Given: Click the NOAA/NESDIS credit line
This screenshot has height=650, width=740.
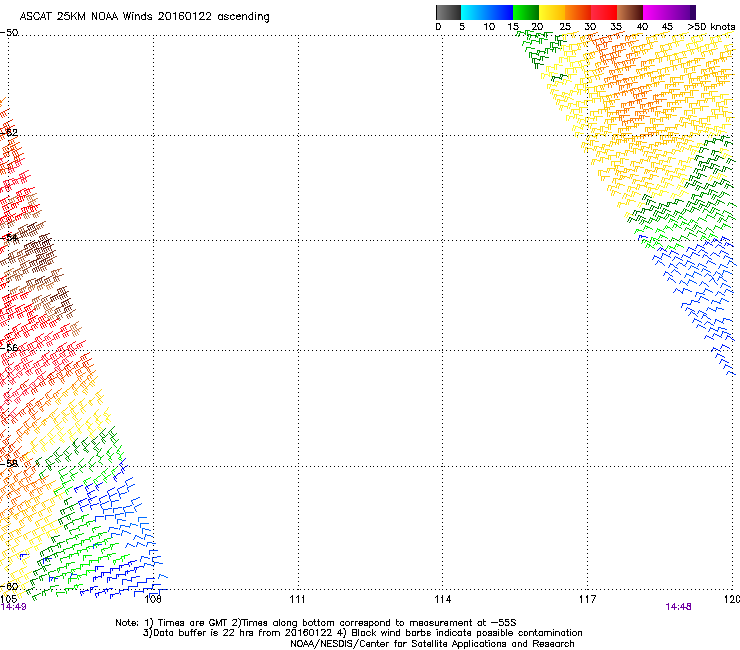Looking at the screenshot, I should tap(432, 644).
